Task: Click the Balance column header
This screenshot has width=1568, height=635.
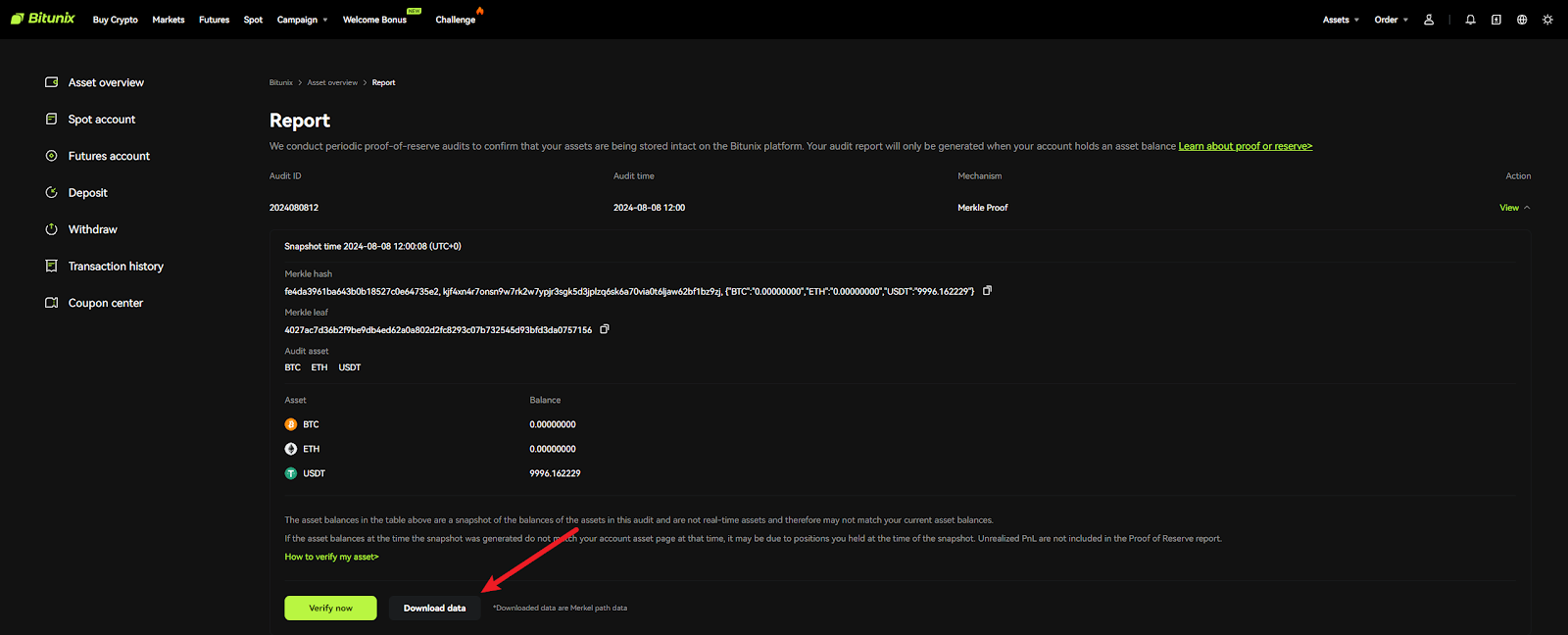Action: pos(545,400)
